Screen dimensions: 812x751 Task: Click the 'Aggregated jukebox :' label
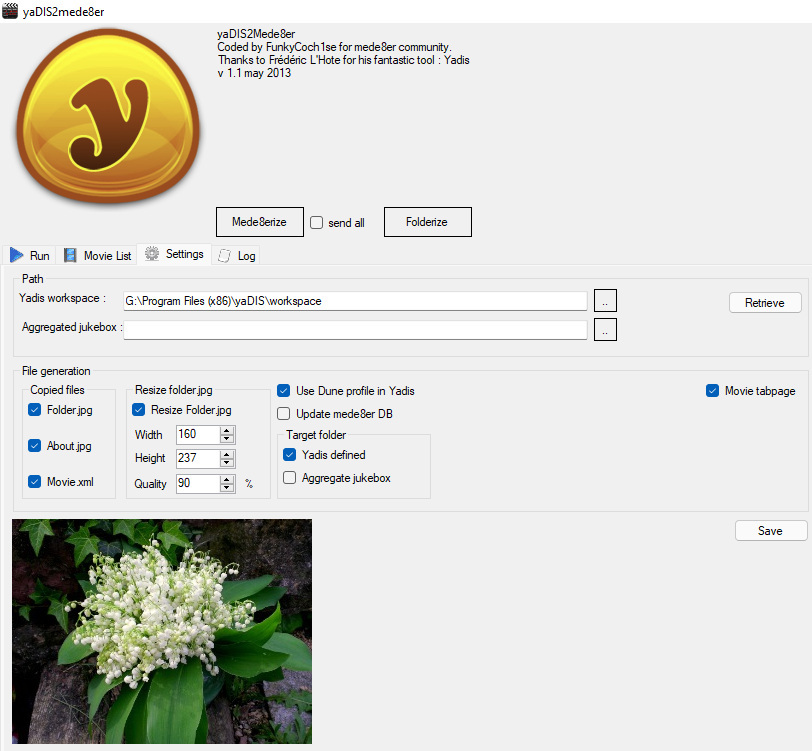coord(72,327)
